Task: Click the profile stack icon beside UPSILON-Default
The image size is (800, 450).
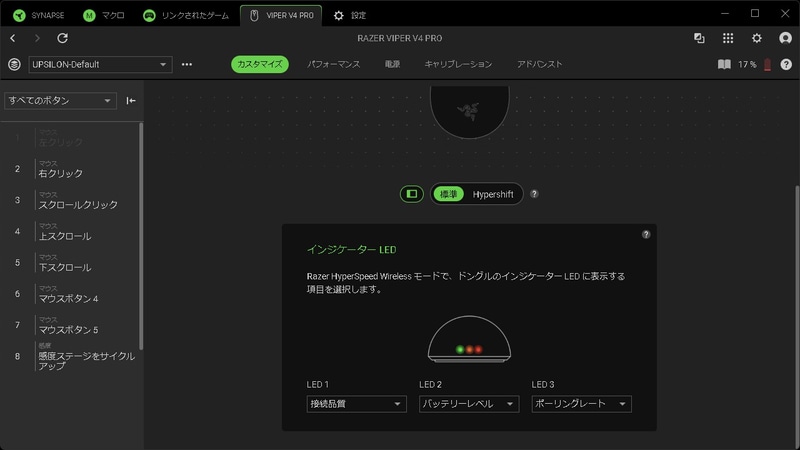Action: pos(14,64)
